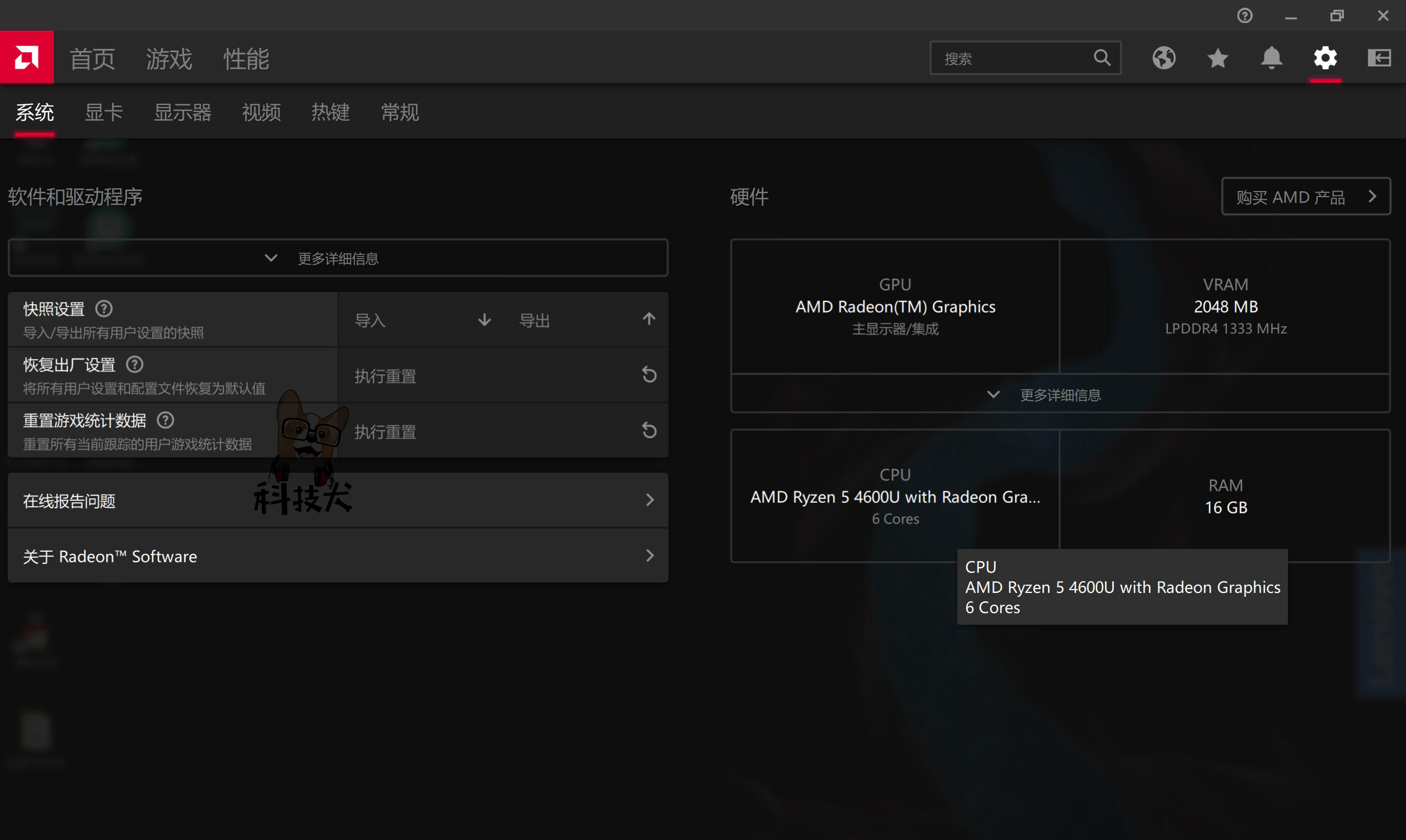Show help for 恢复出厂设置
This screenshot has width=1406, height=840.
(x=135, y=364)
